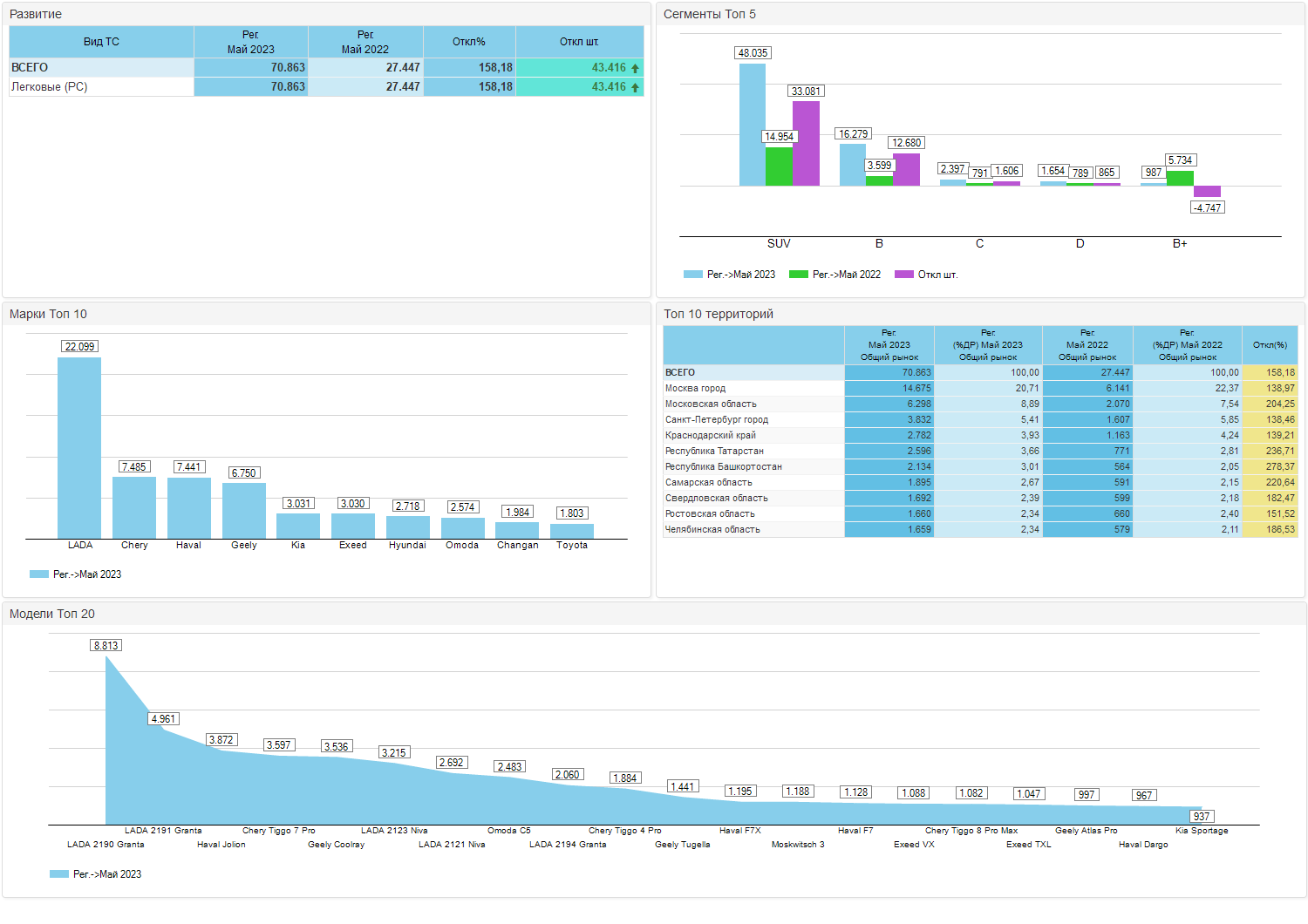Select the Chery bar in Марки chart
The height and width of the screenshot is (924, 1308).
(x=134, y=507)
